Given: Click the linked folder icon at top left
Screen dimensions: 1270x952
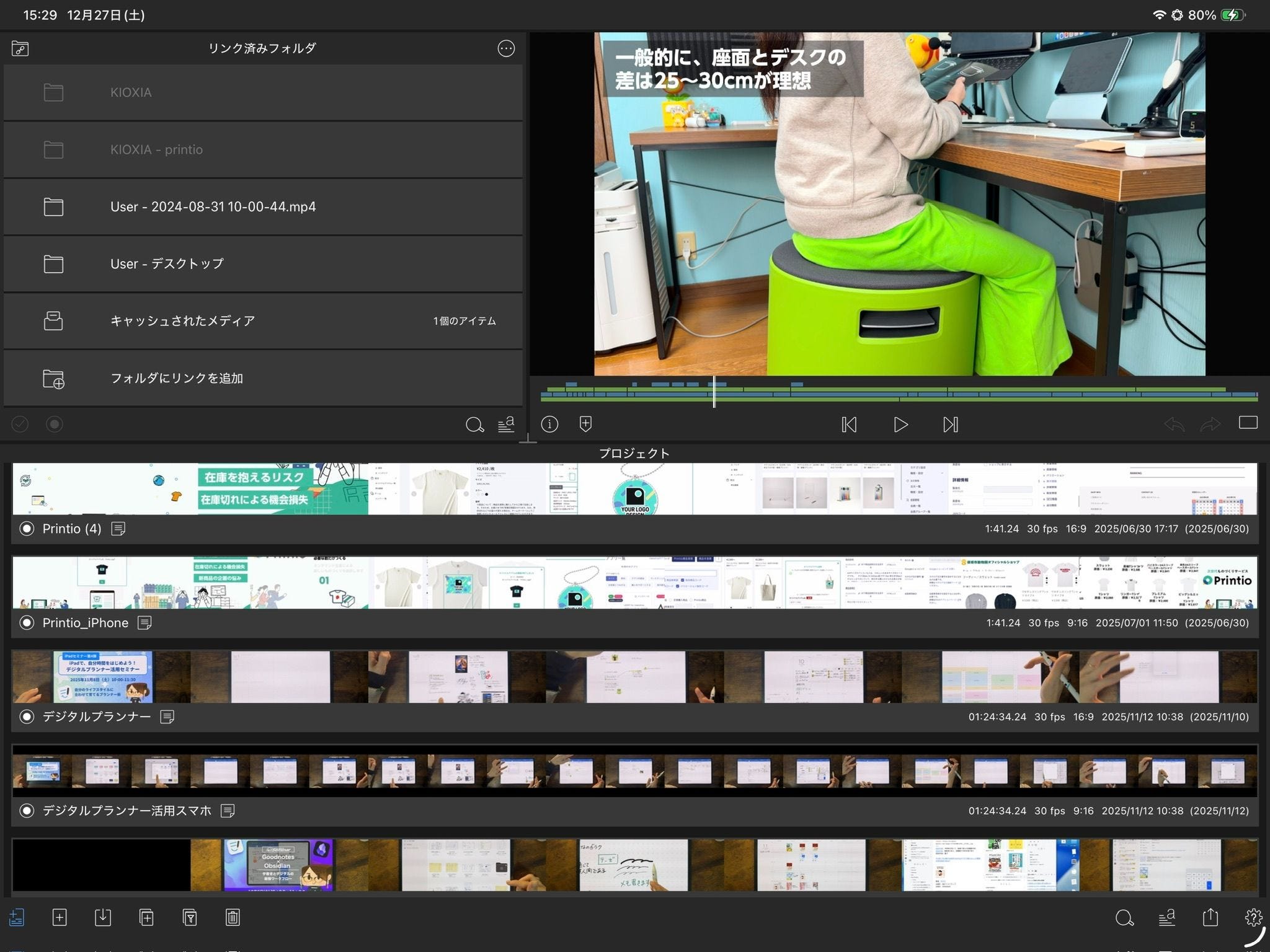Looking at the screenshot, I should (x=20, y=48).
